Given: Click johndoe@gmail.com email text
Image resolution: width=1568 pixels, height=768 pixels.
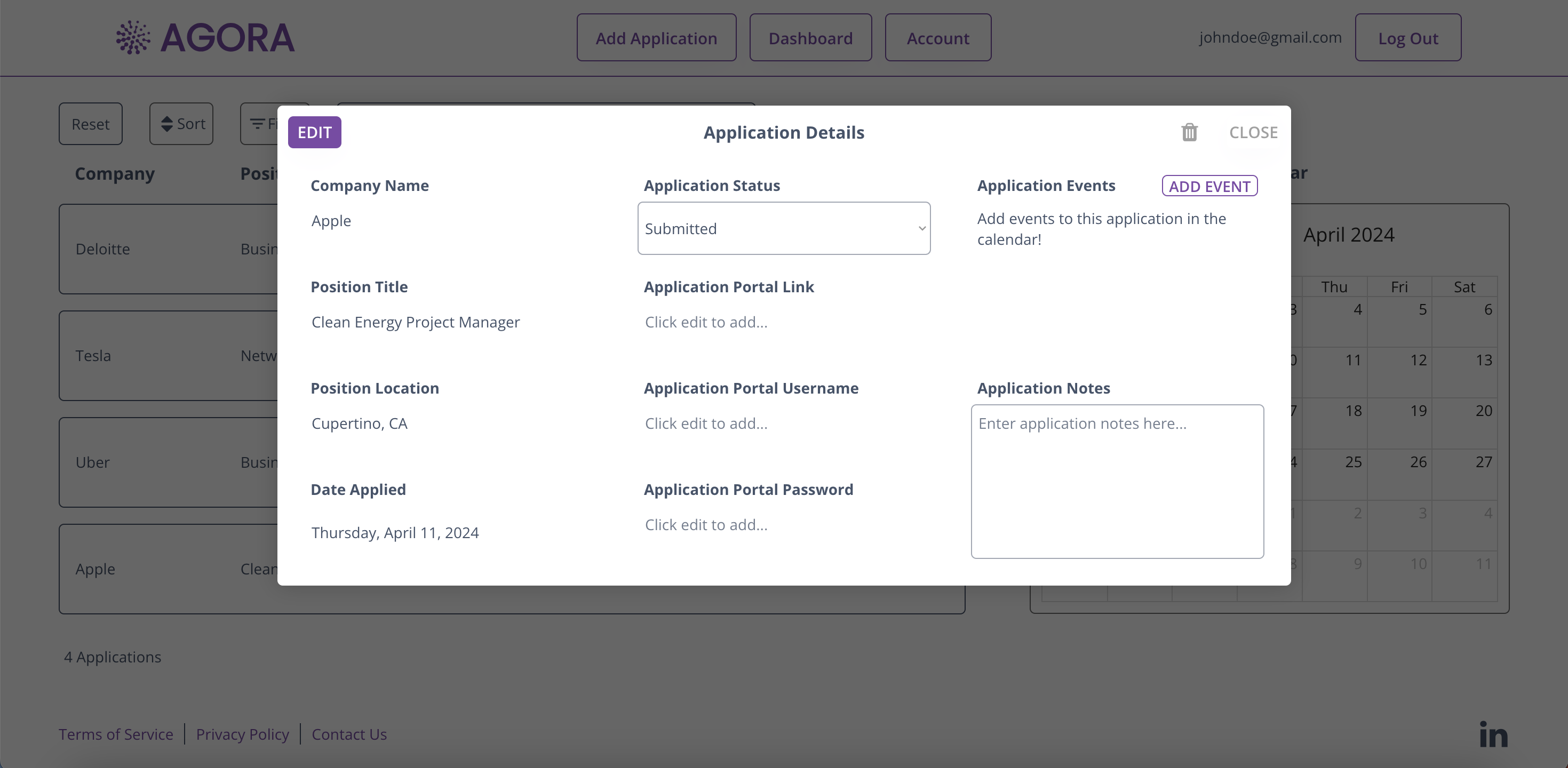Looking at the screenshot, I should pyautogui.click(x=1270, y=38).
